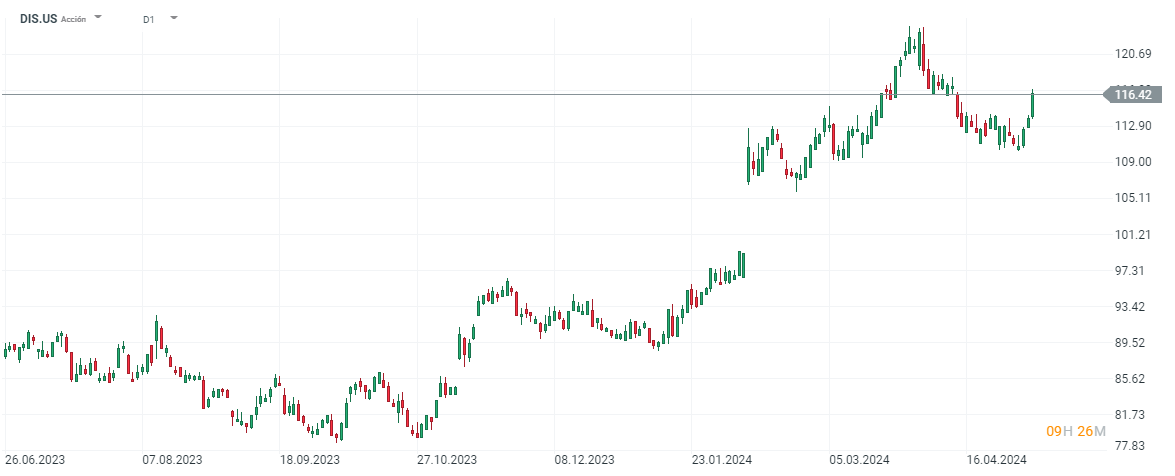Select the 116.42 current price tag
Image resolution: width=1175 pixels, height=476 pixels.
tap(1134, 95)
